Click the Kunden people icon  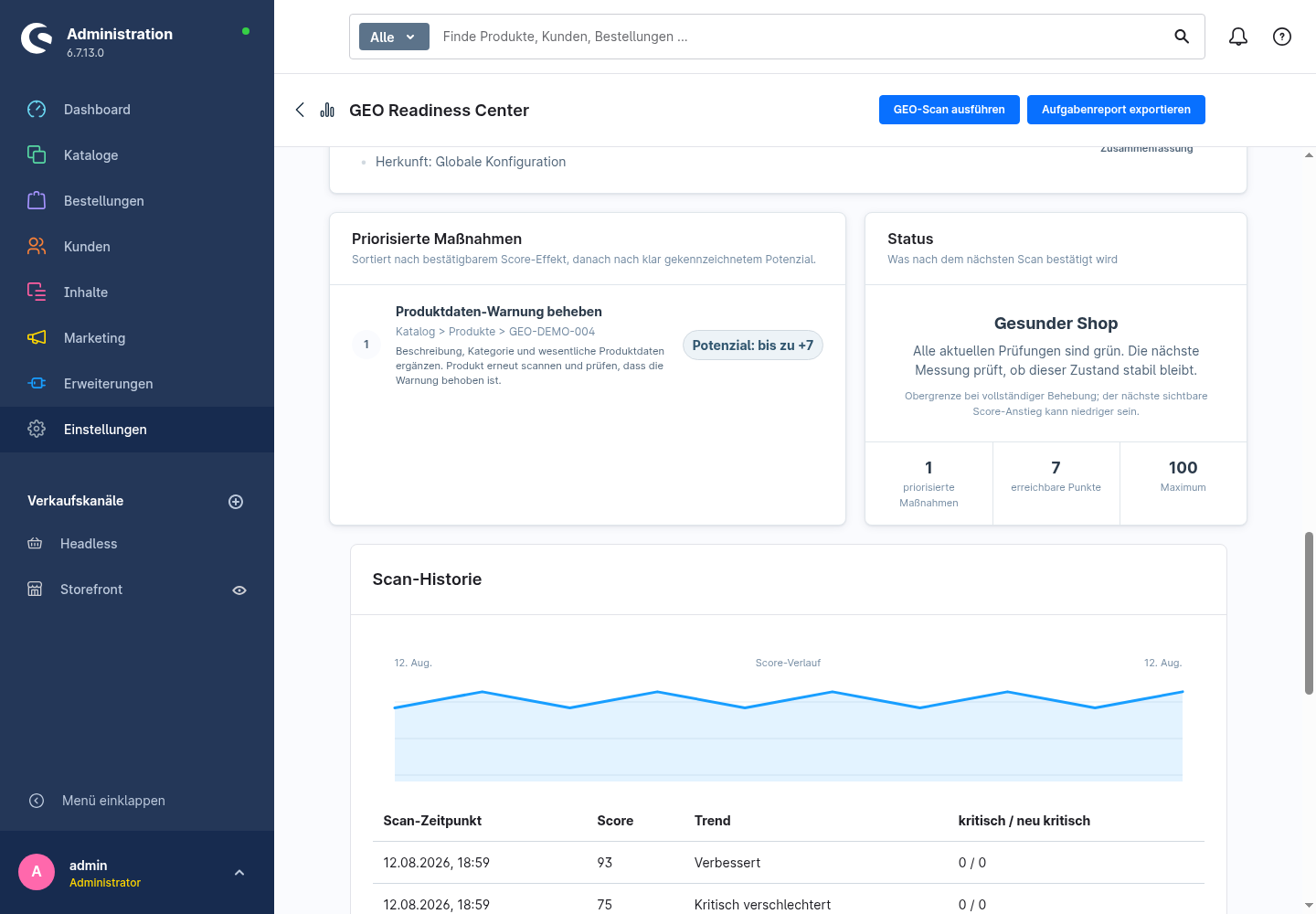point(37,247)
